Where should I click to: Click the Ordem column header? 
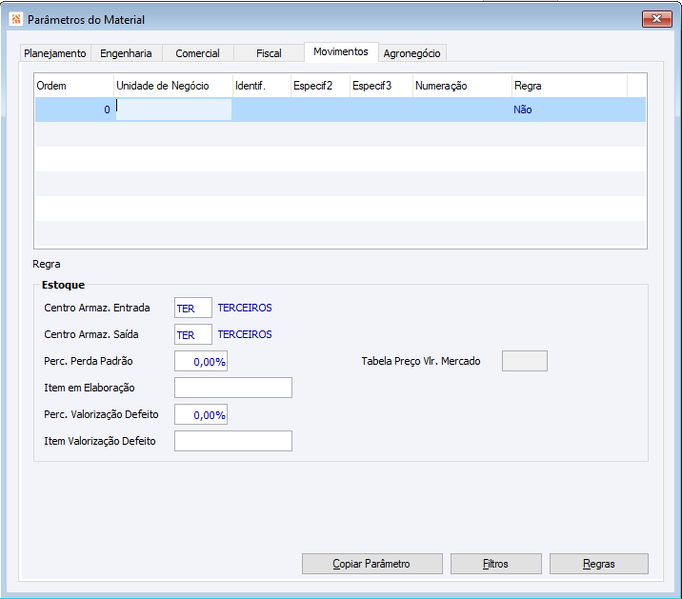click(x=74, y=86)
